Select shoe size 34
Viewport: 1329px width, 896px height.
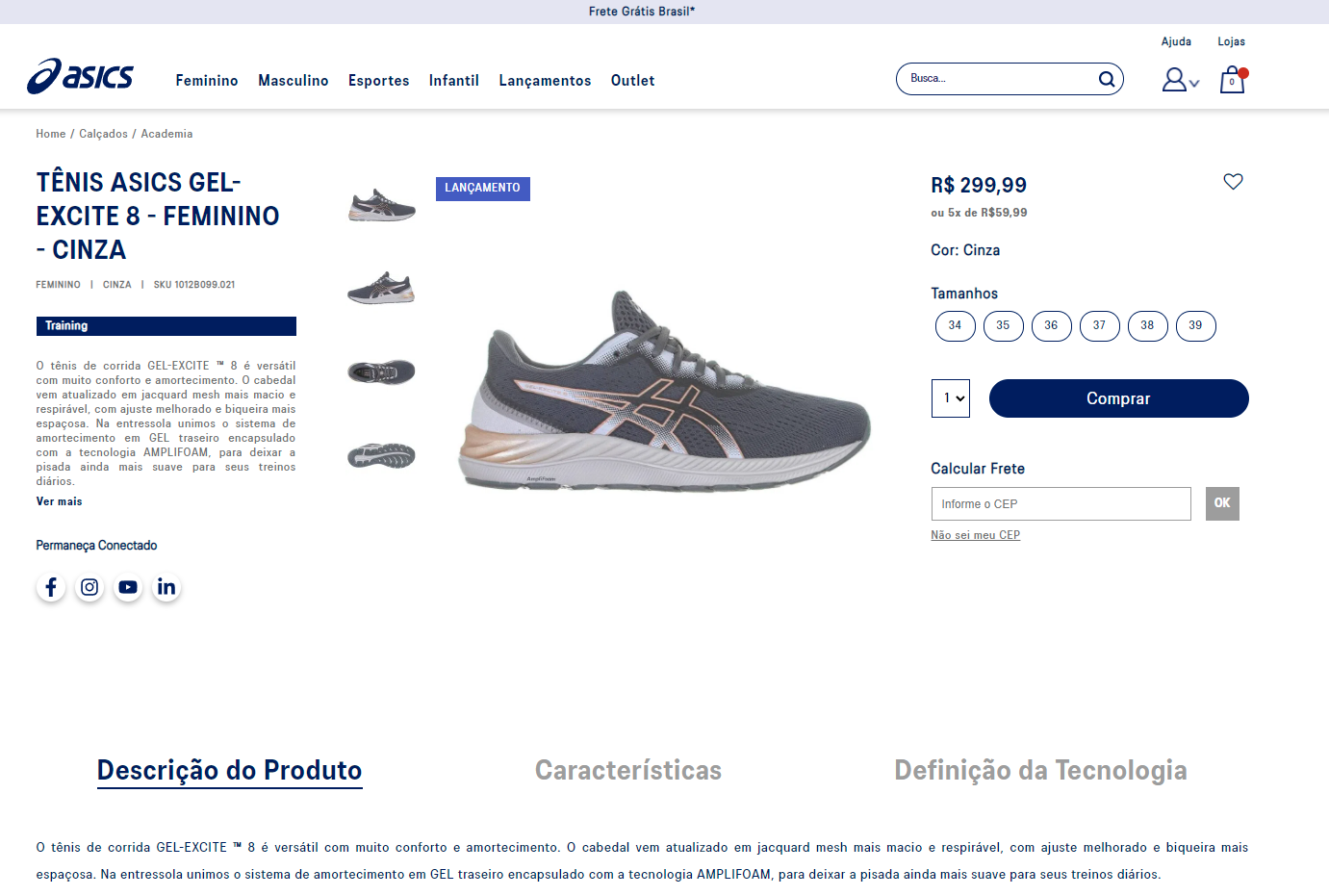click(955, 326)
